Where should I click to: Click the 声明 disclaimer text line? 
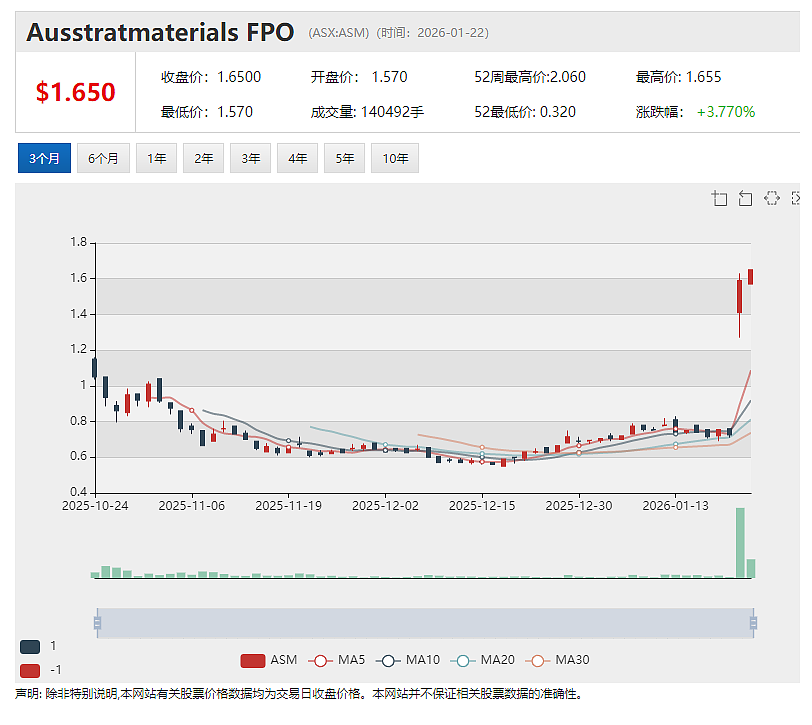click(299, 694)
